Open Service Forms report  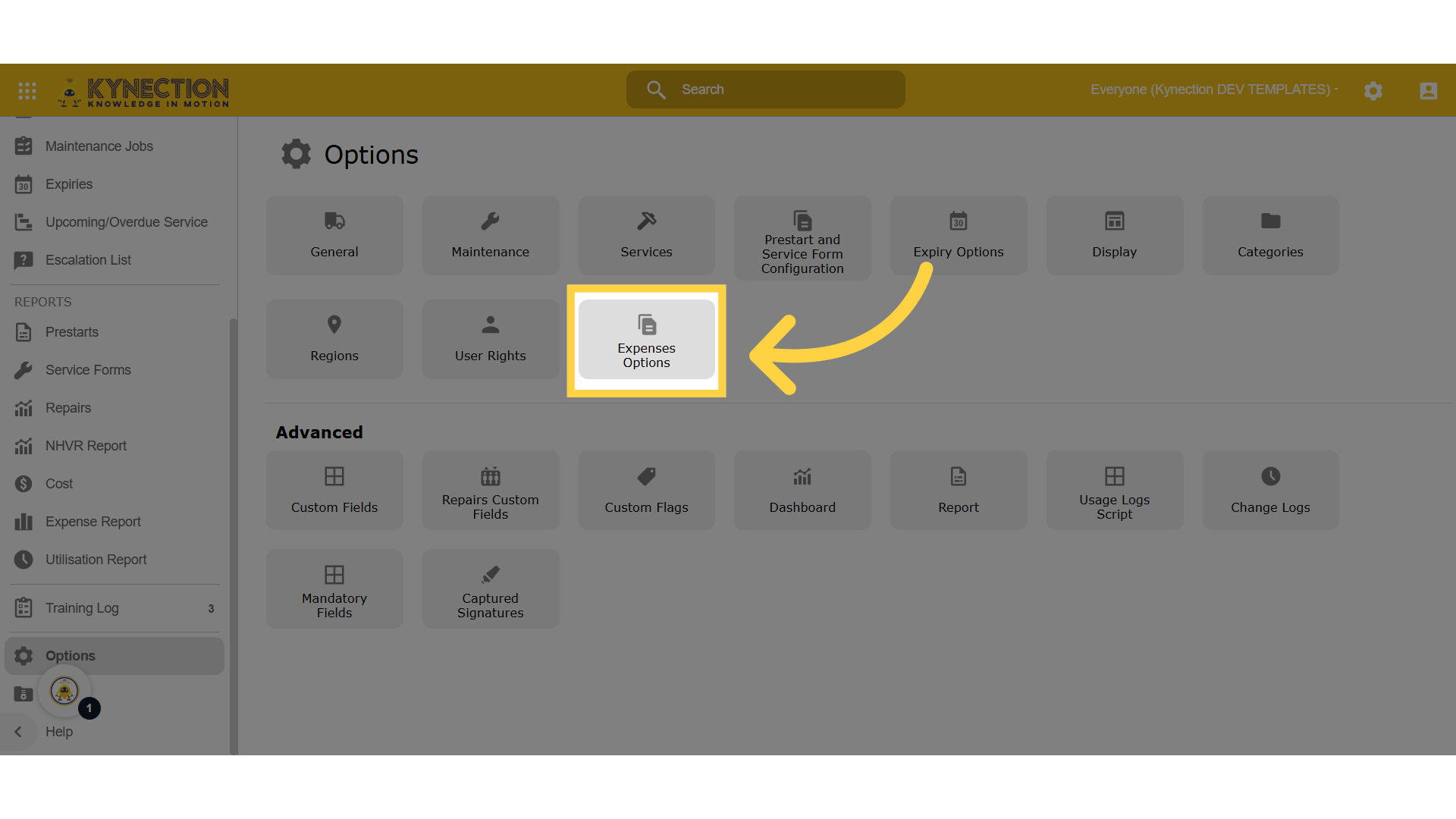click(x=114, y=370)
